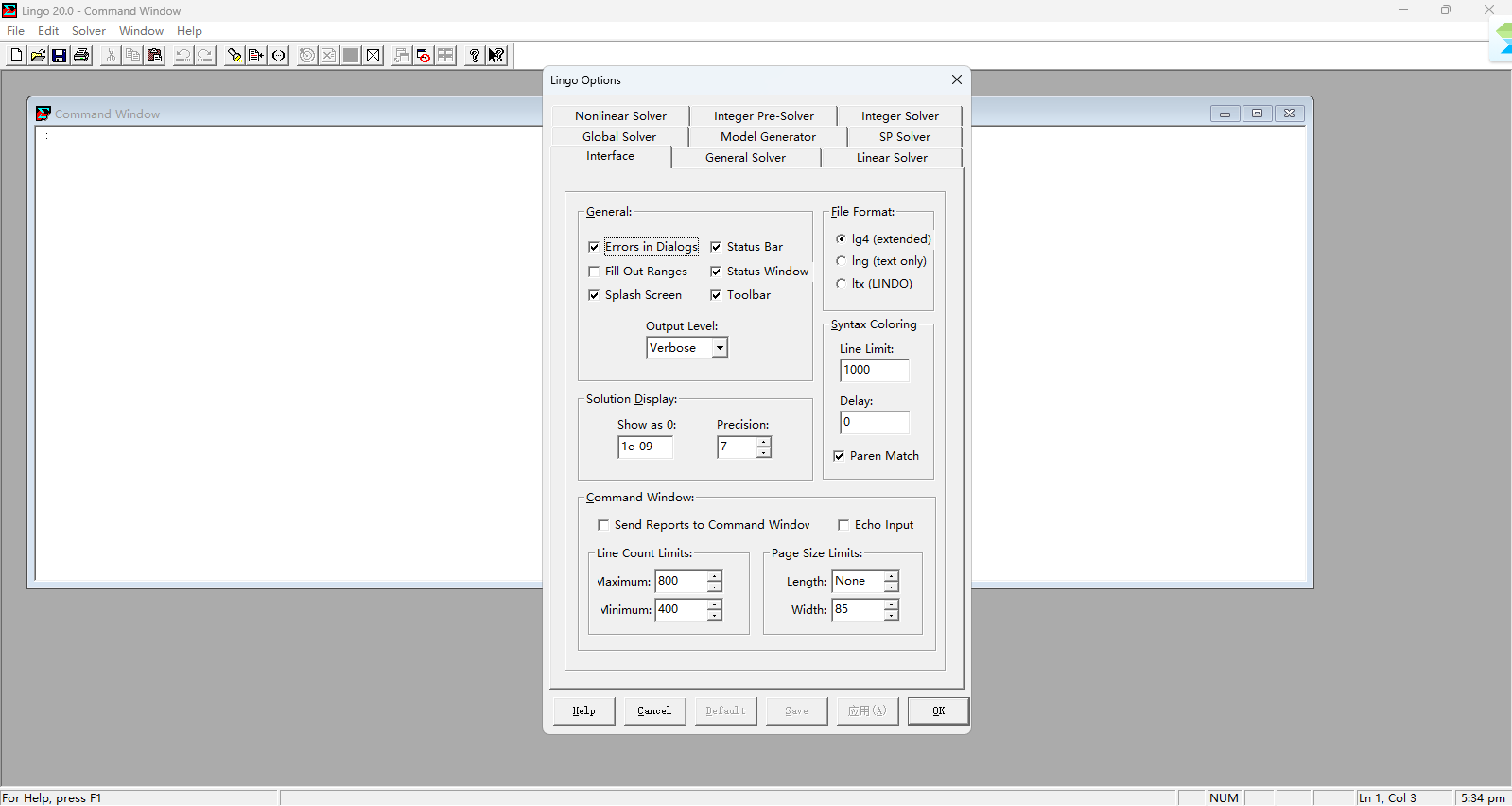
Task: Switch to the Integer Pre-Solver tab
Action: pyautogui.click(x=764, y=116)
